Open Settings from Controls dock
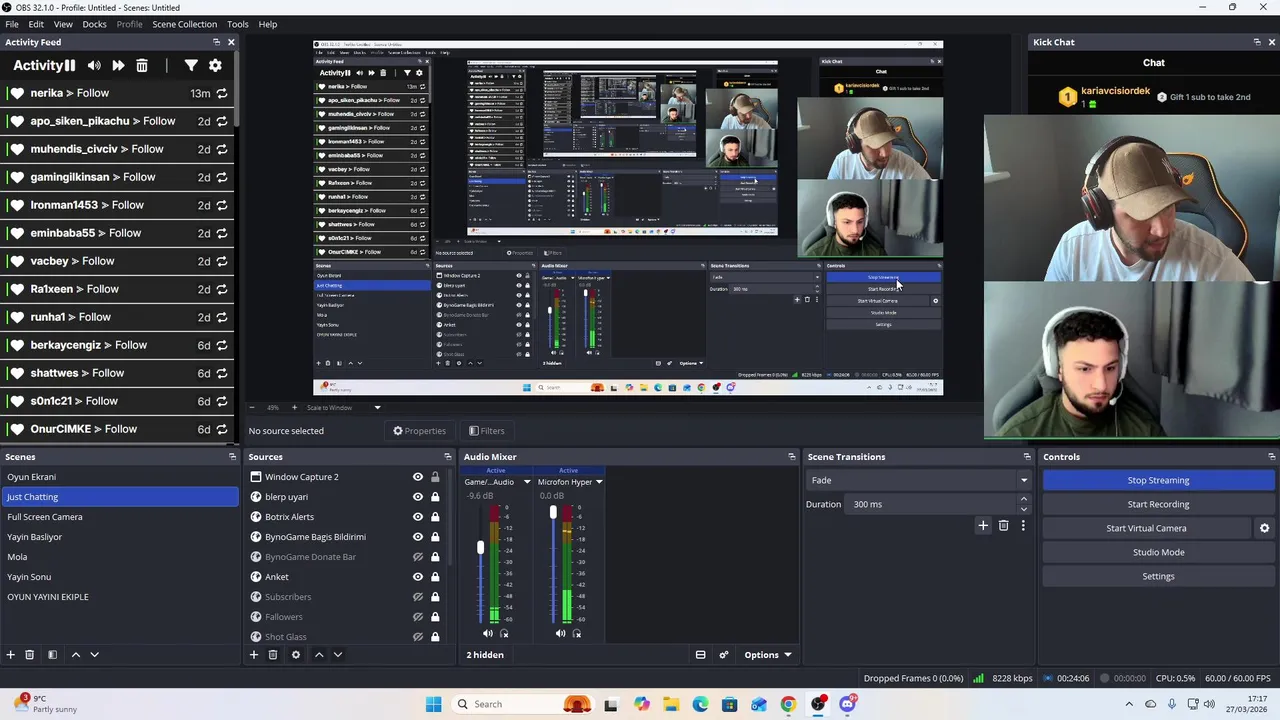This screenshot has height=720, width=1280. pyautogui.click(x=1158, y=576)
